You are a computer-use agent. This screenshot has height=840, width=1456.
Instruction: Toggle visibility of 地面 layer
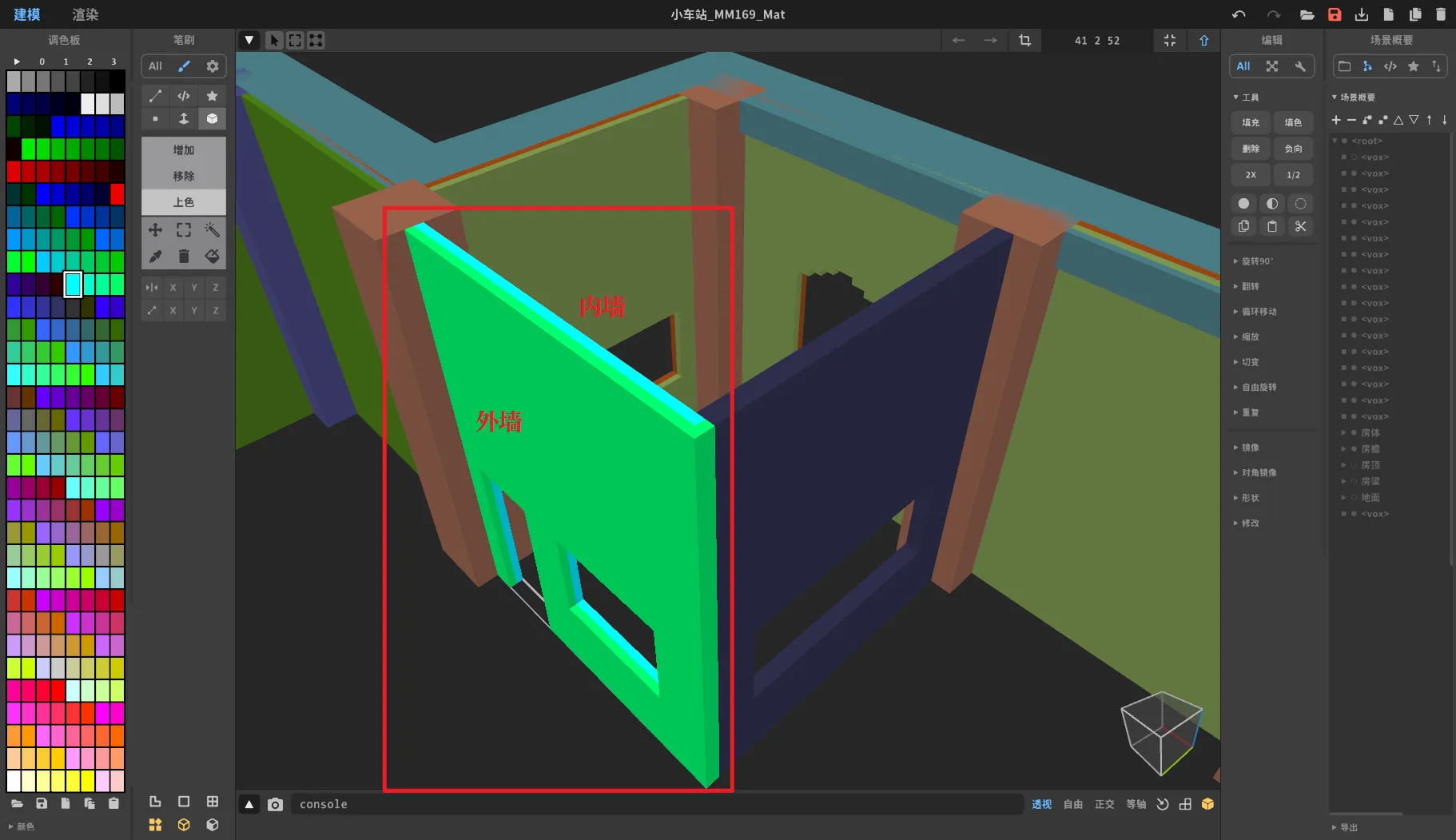(x=1354, y=497)
